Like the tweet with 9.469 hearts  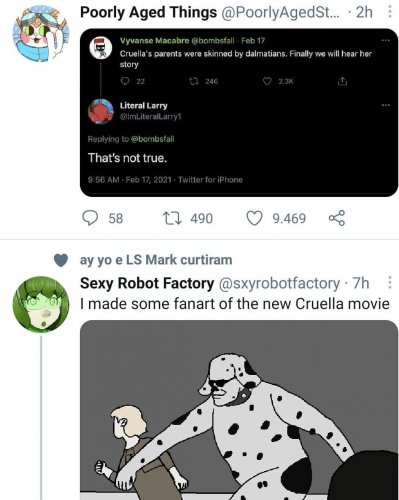point(254,219)
